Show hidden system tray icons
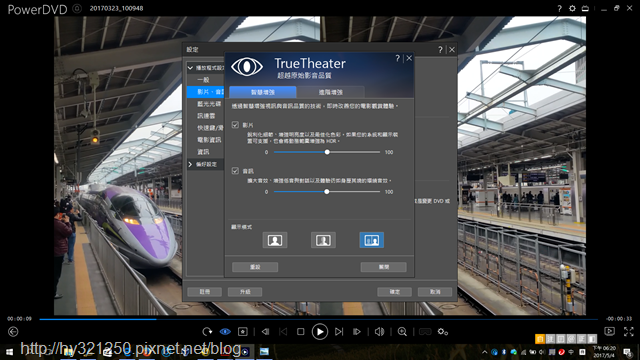The width and height of the screenshot is (640, 360). coord(484,352)
